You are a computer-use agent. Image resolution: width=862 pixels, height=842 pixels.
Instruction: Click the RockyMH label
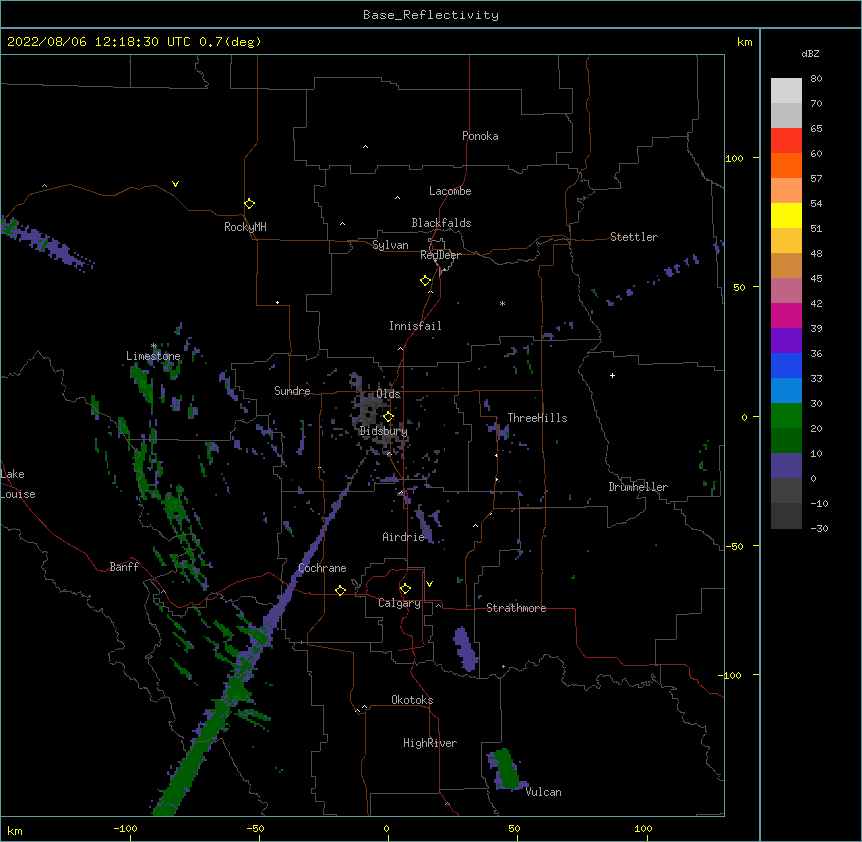[x=245, y=227]
